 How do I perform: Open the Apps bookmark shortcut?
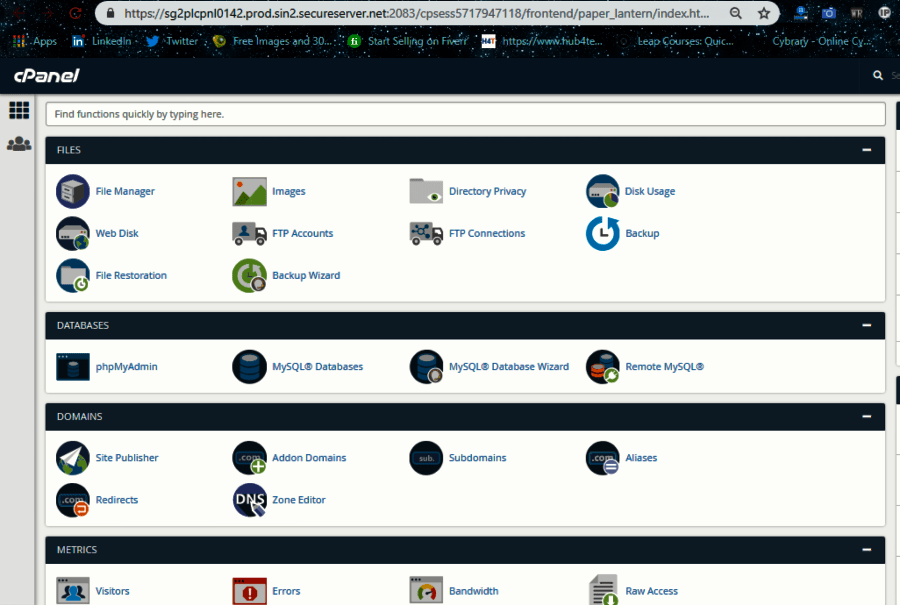pos(34,41)
